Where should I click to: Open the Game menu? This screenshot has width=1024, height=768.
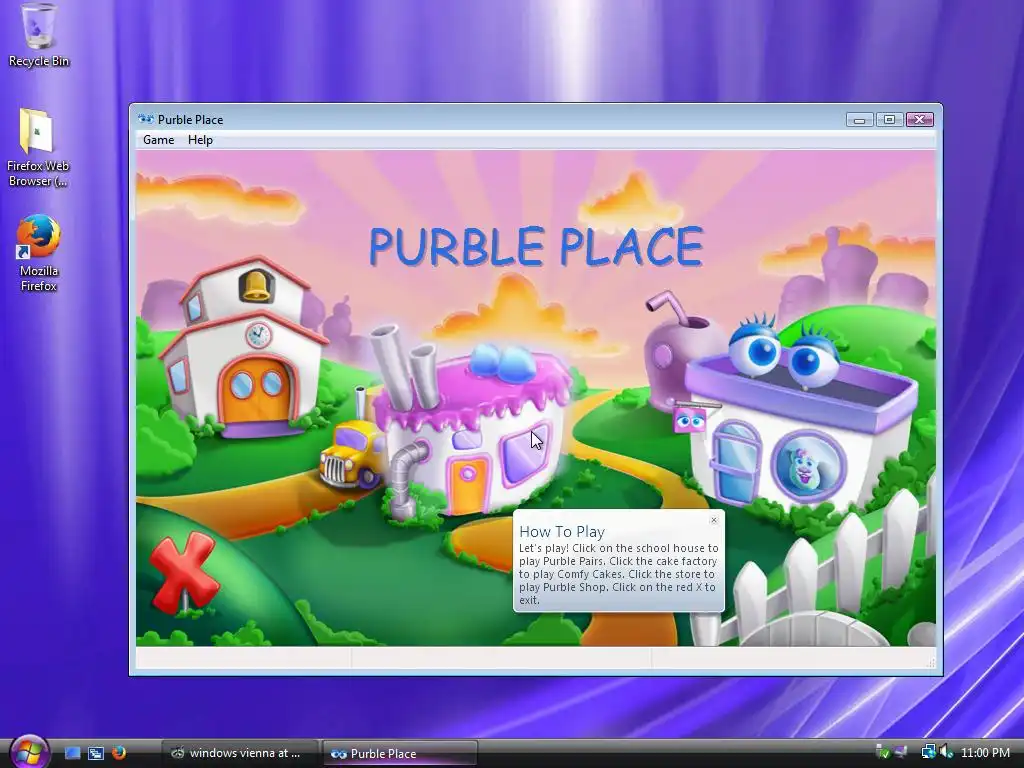coord(158,140)
